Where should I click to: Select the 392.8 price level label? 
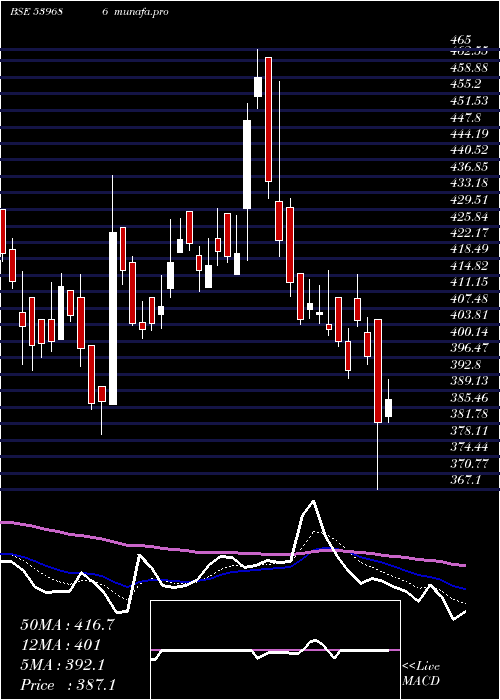(x=466, y=364)
